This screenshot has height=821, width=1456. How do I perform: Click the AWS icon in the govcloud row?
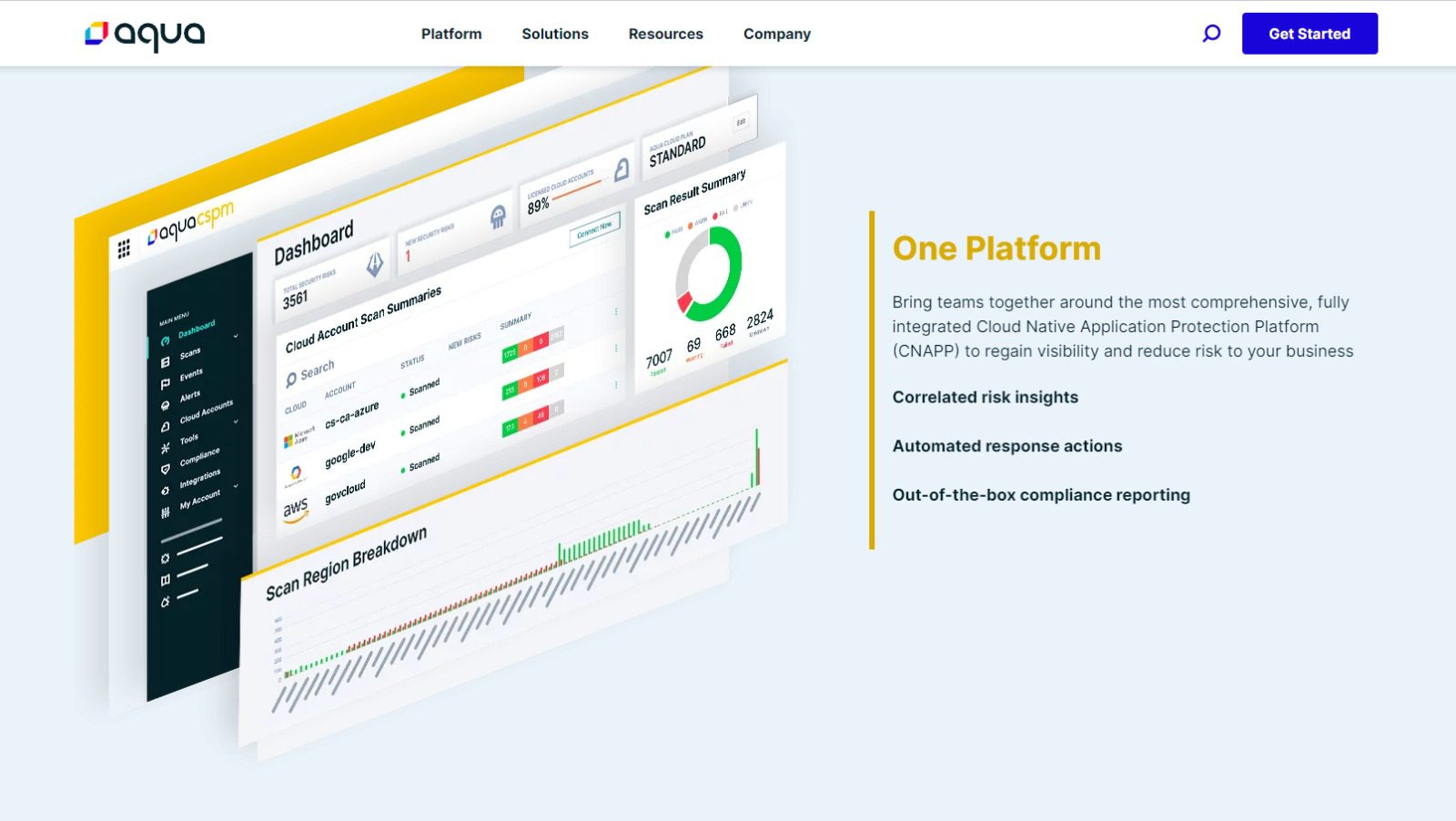[x=295, y=510]
